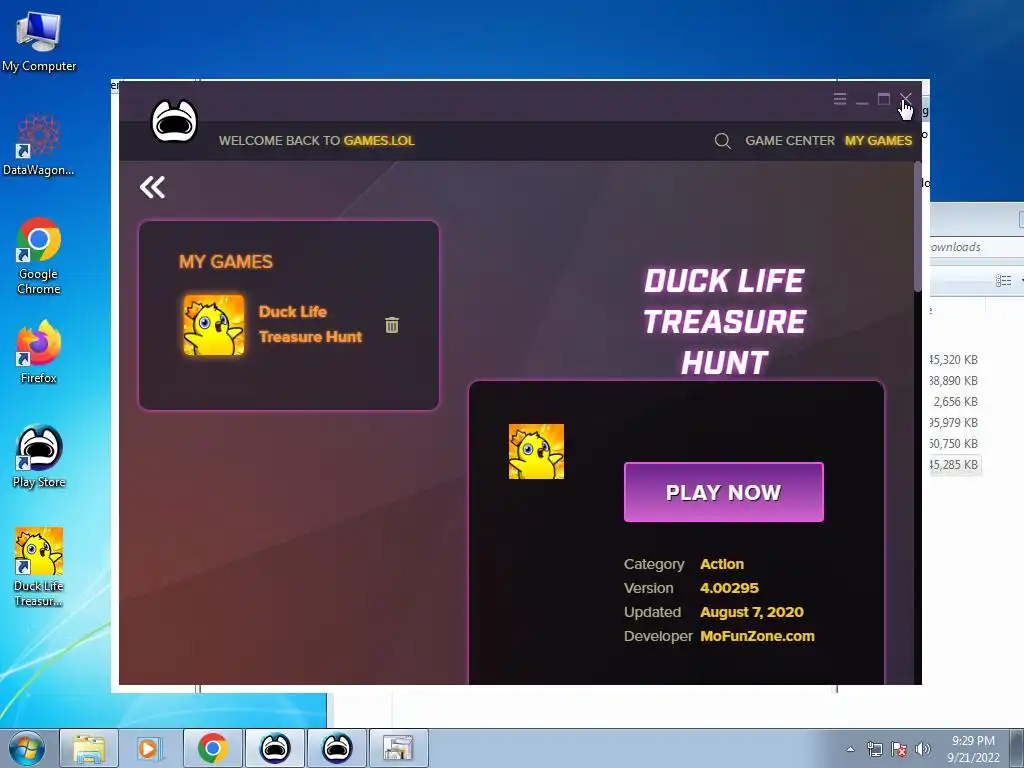
Task: Switch to the GAME CENTER tab
Action: pyautogui.click(x=790, y=140)
